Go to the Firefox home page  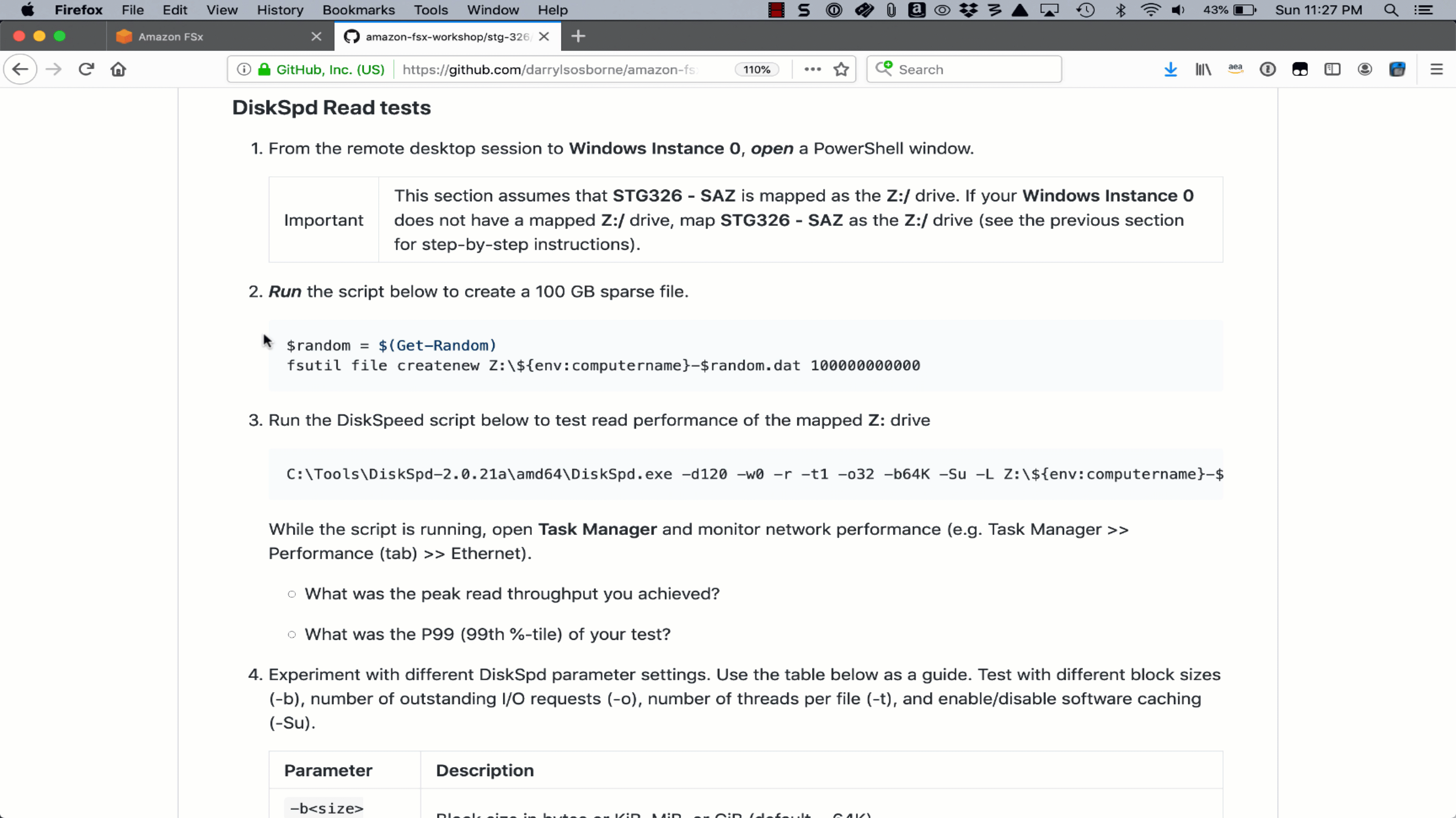click(118, 69)
